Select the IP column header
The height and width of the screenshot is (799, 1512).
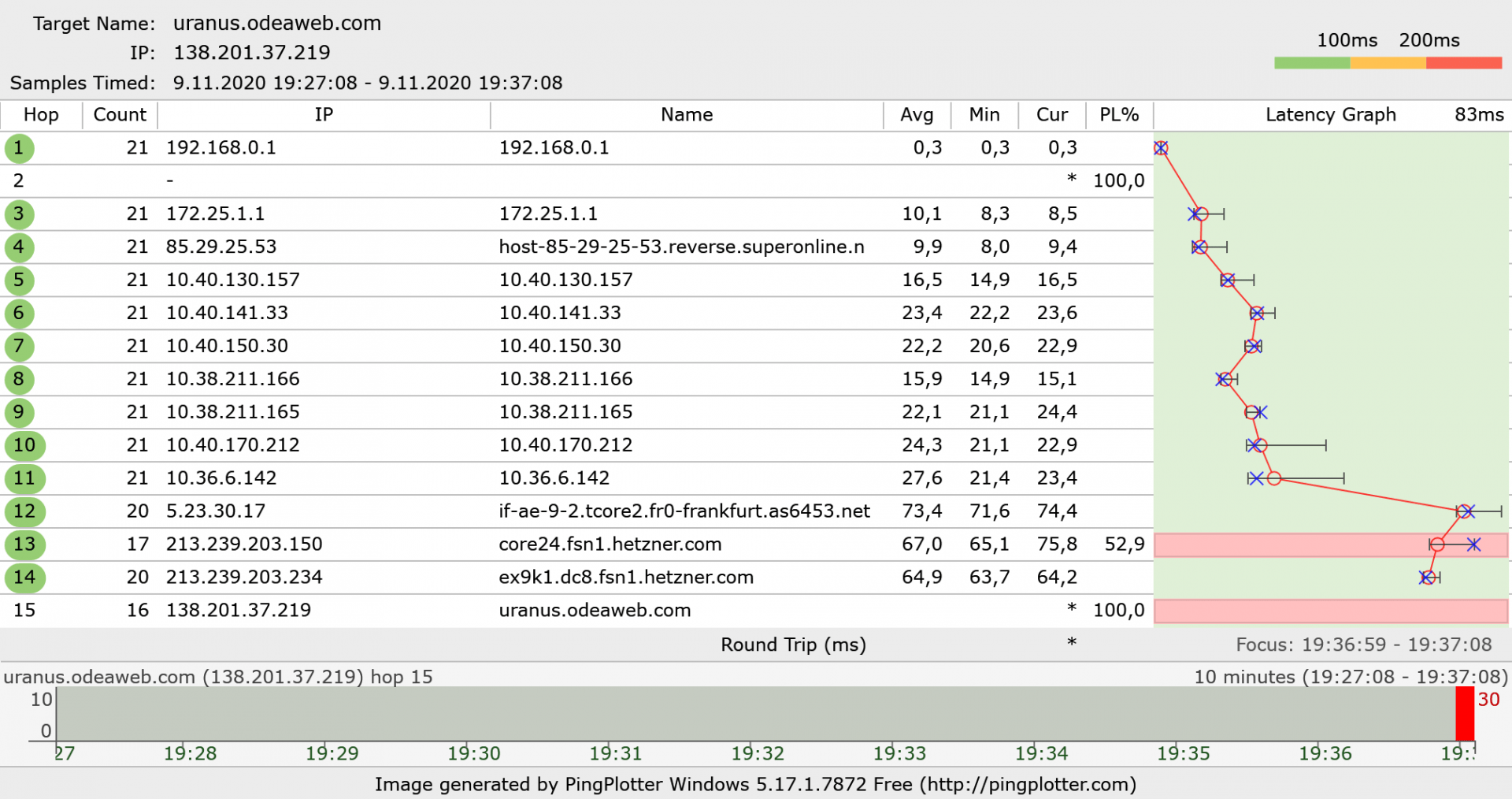coord(324,115)
